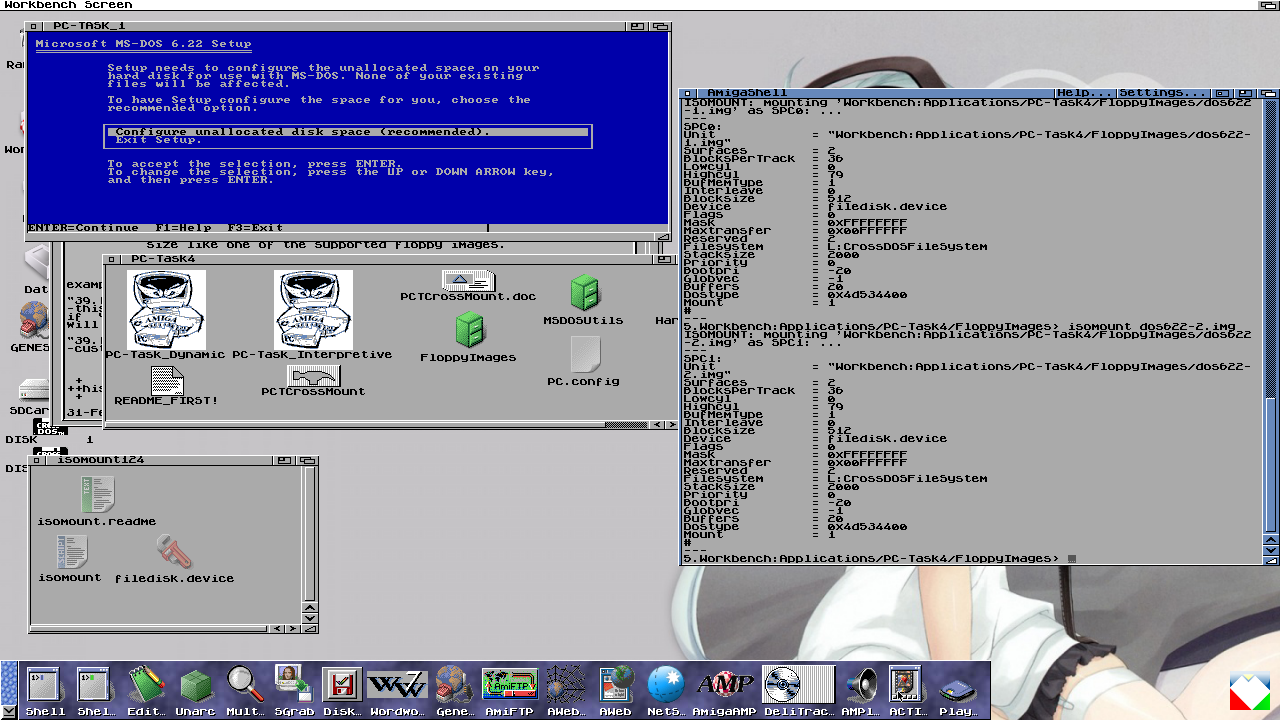This screenshot has width=1280, height=720.
Task: Click F3=Exit in the DOS status bar
Action: pos(256,228)
